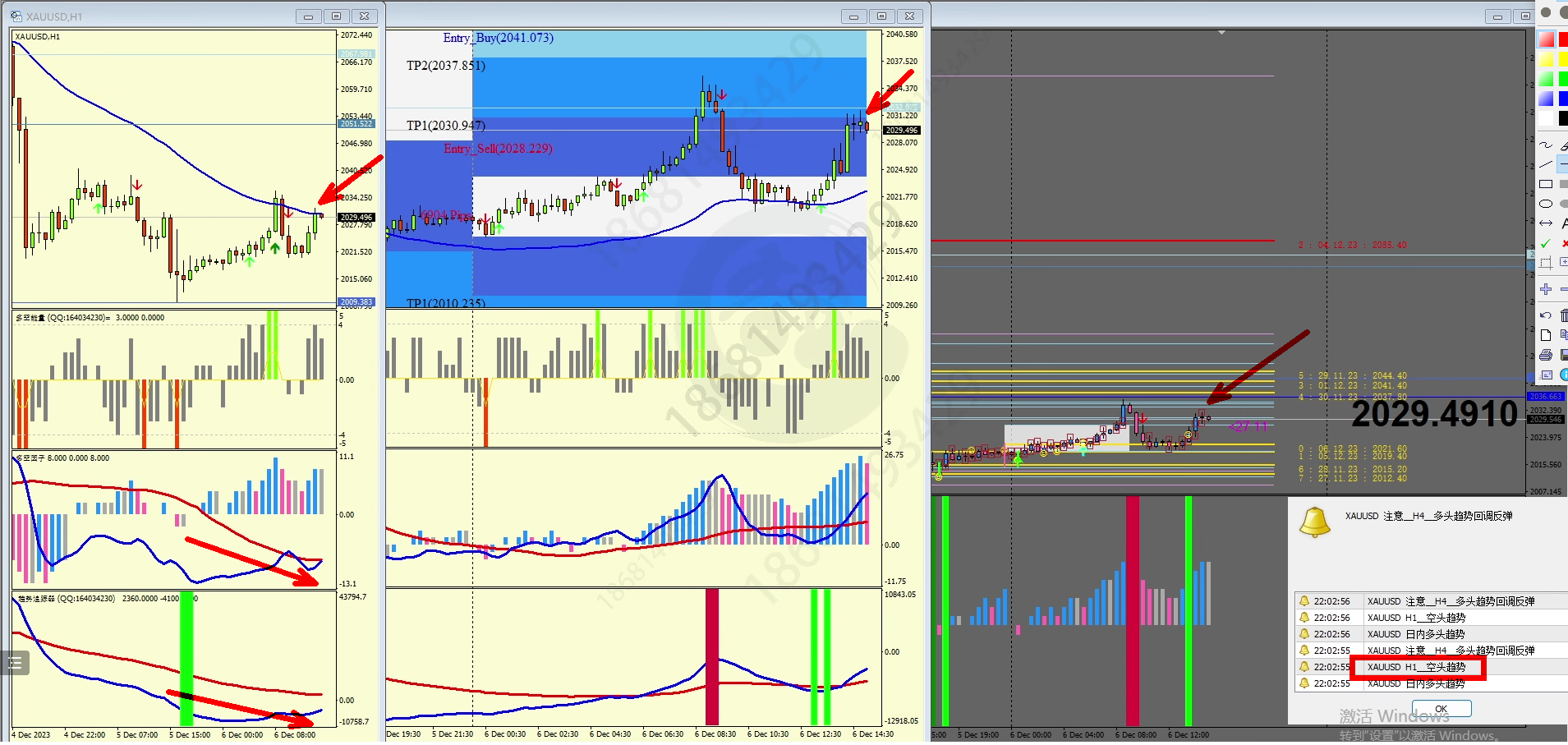The width and height of the screenshot is (1568, 745).
Task: Pick the green gradient color swatch
Action: 1546,79
